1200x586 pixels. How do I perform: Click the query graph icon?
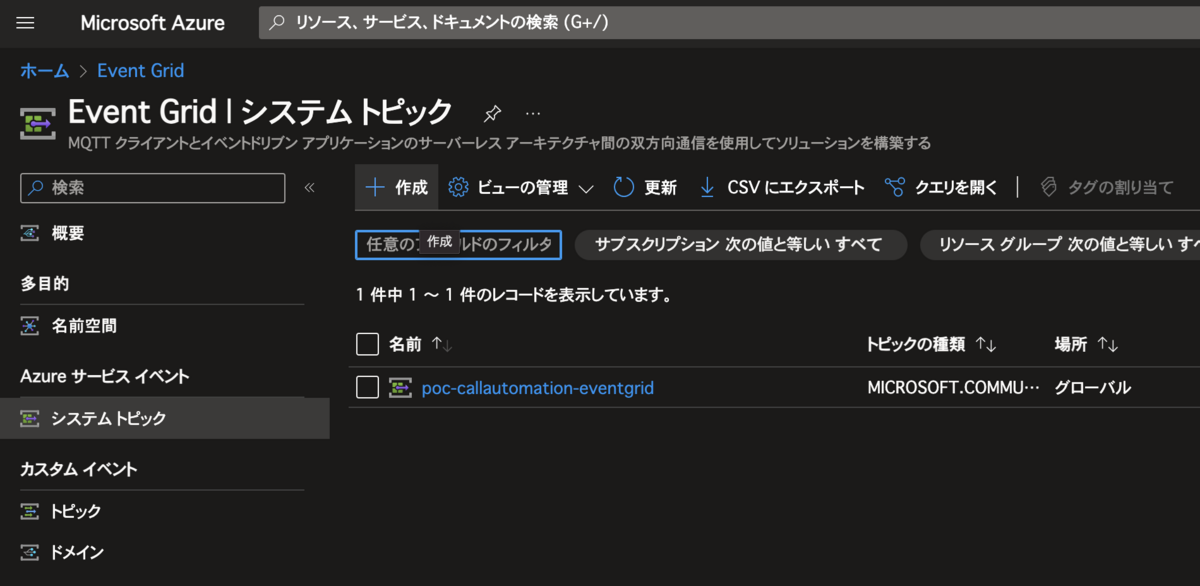[x=895, y=187]
